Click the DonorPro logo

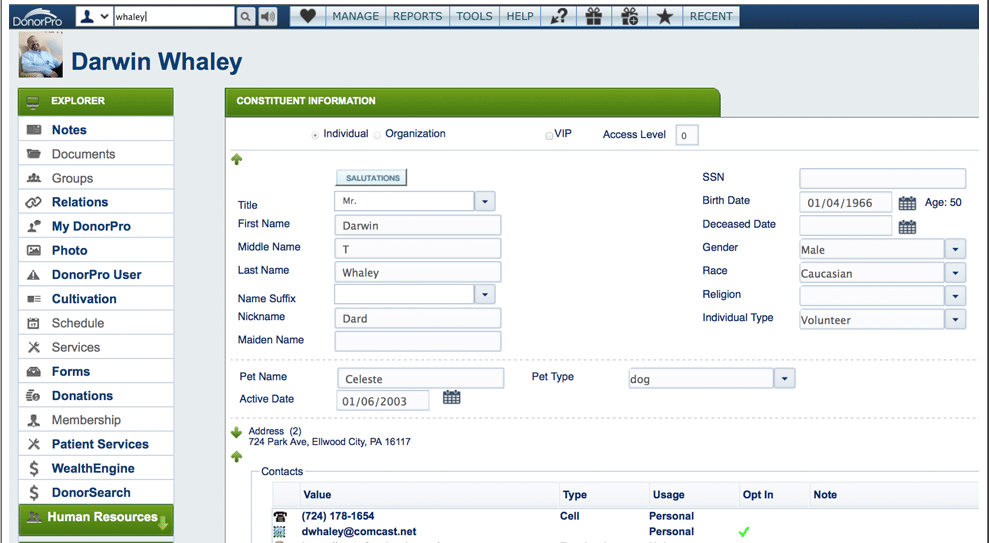(x=37, y=17)
